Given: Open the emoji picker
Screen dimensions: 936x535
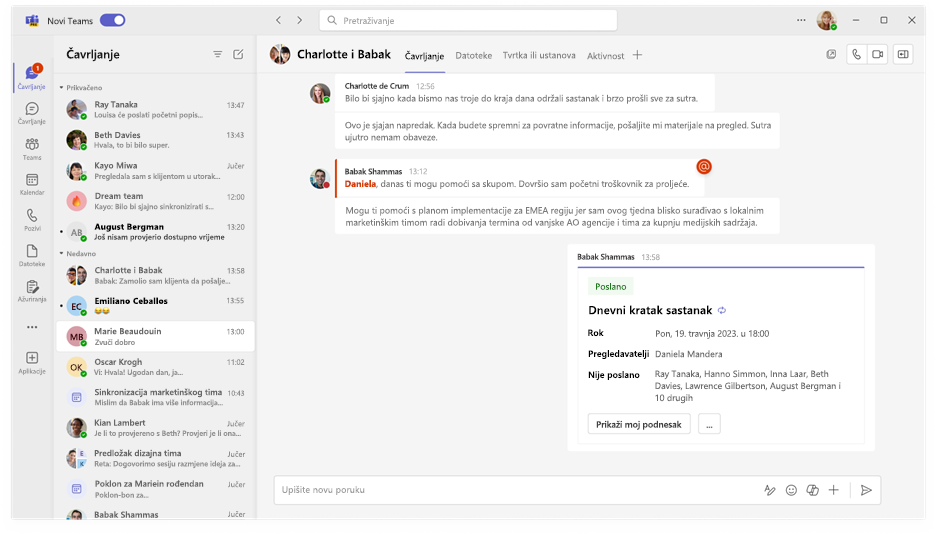Looking at the screenshot, I should 791,490.
